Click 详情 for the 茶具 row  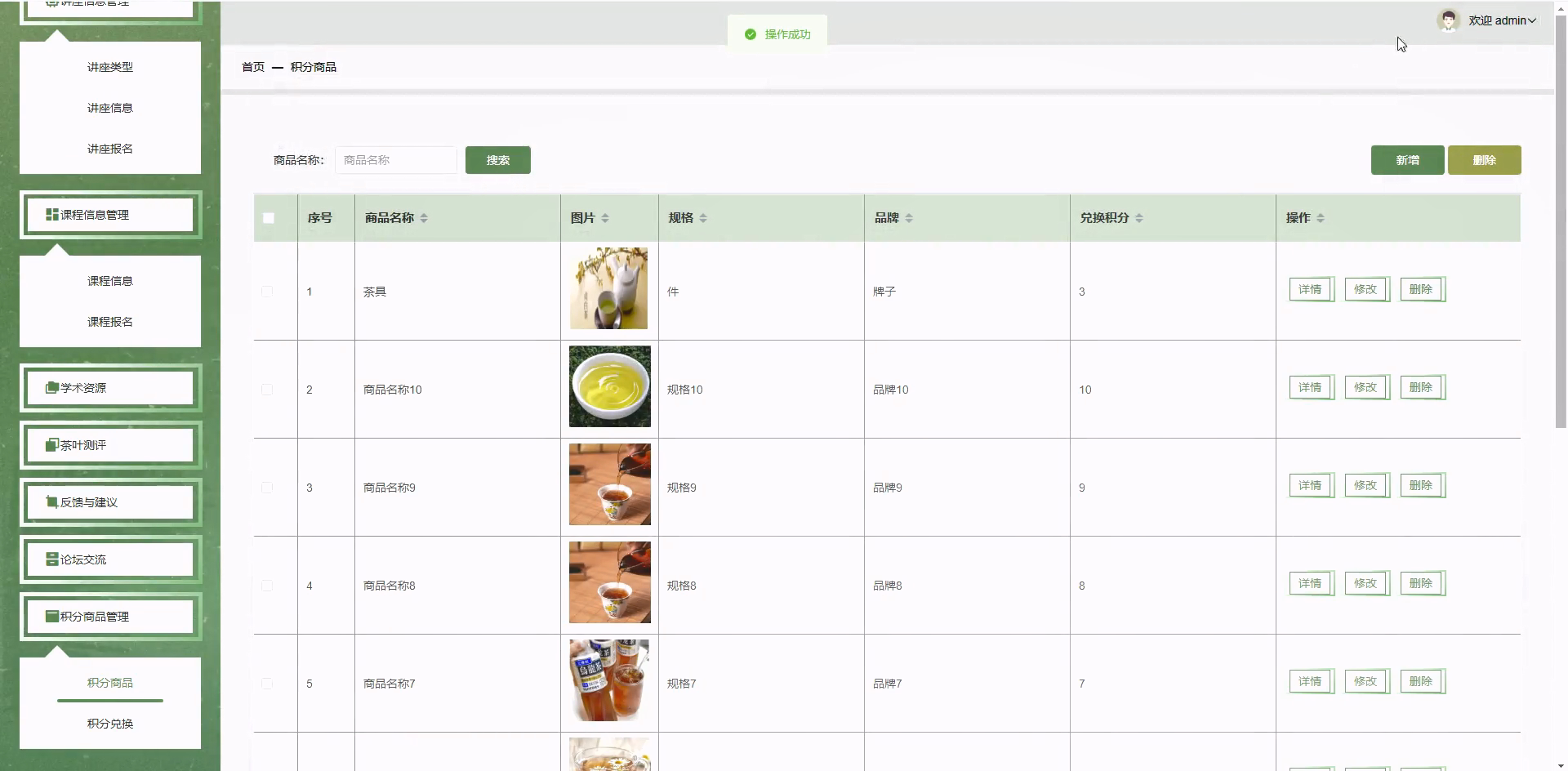click(1311, 289)
